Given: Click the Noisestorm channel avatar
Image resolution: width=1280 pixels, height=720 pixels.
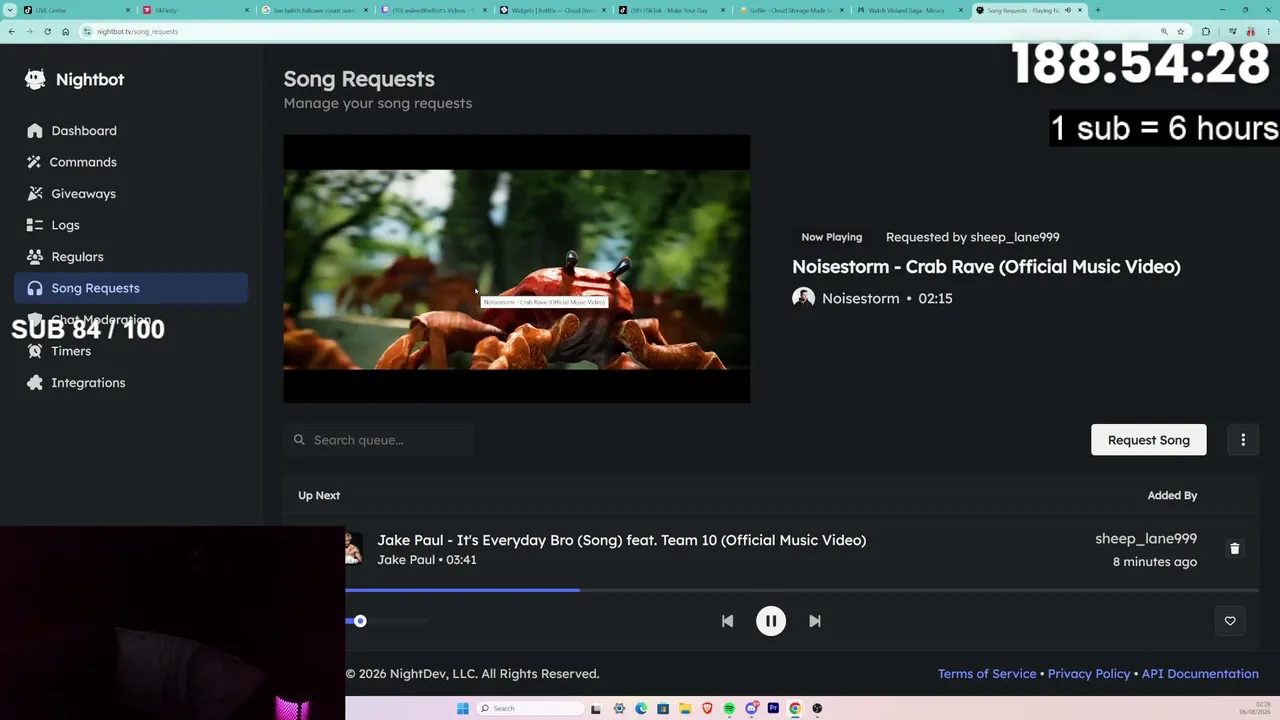Looking at the screenshot, I should point(803,298).
